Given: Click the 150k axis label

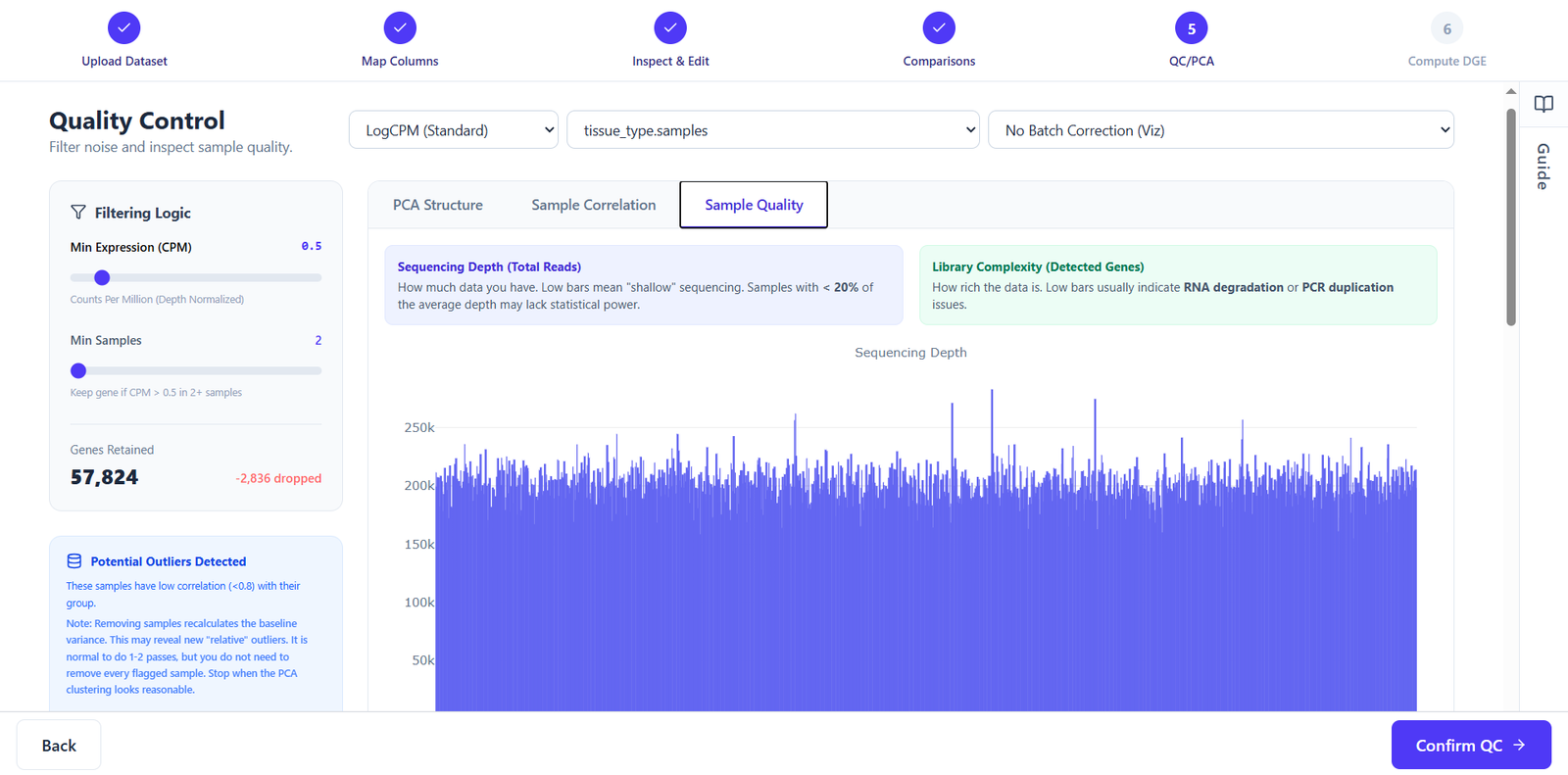Looking at the screenshot, I should (x=419, y=545).
